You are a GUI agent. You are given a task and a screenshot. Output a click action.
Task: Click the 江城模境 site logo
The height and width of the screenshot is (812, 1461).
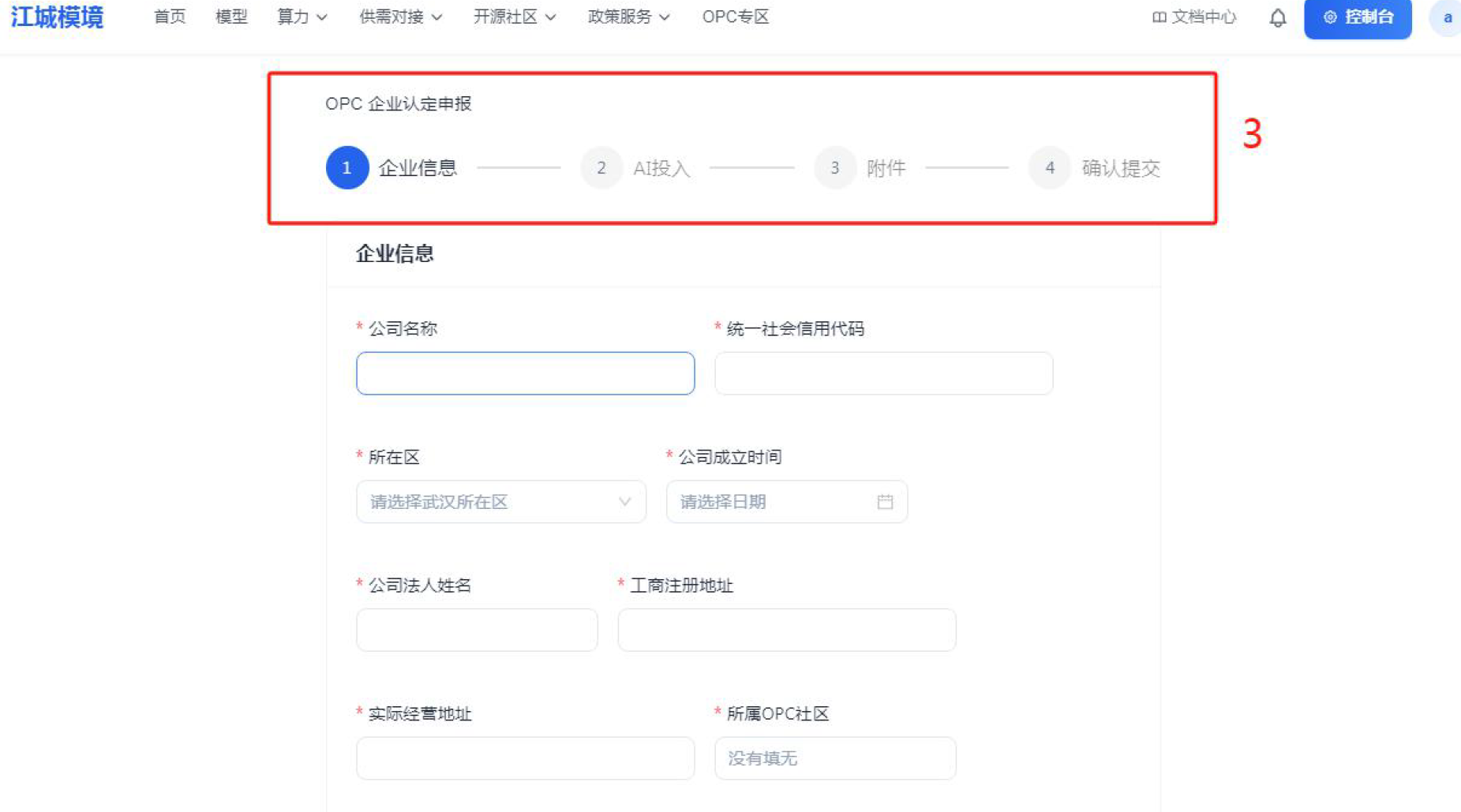57,17
